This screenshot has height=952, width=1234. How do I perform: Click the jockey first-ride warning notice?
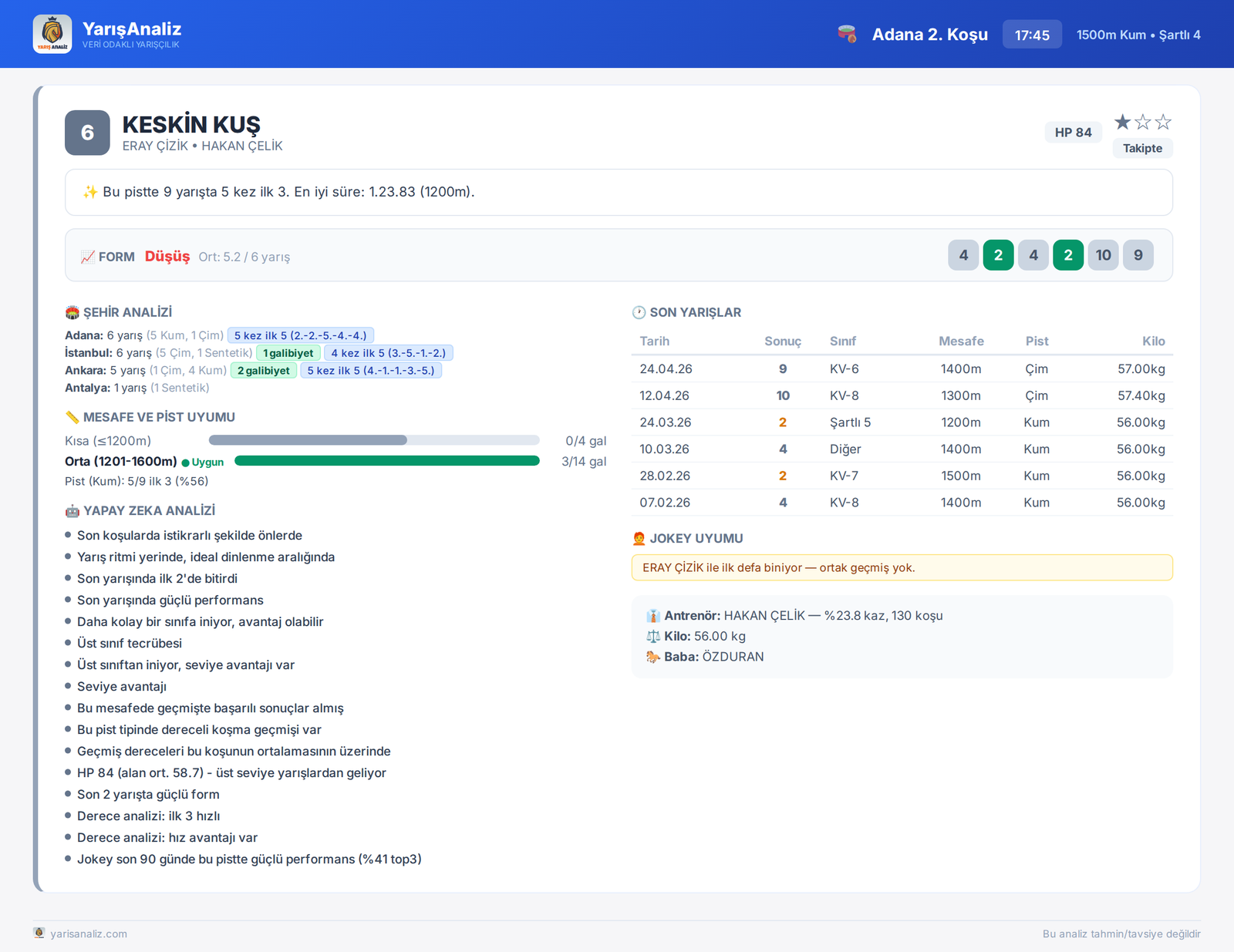(902, 567)
